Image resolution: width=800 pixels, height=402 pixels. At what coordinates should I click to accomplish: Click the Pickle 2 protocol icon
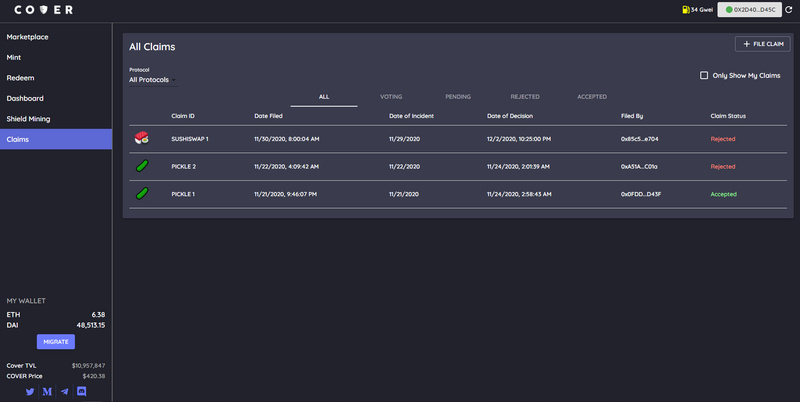pos(142,166)
